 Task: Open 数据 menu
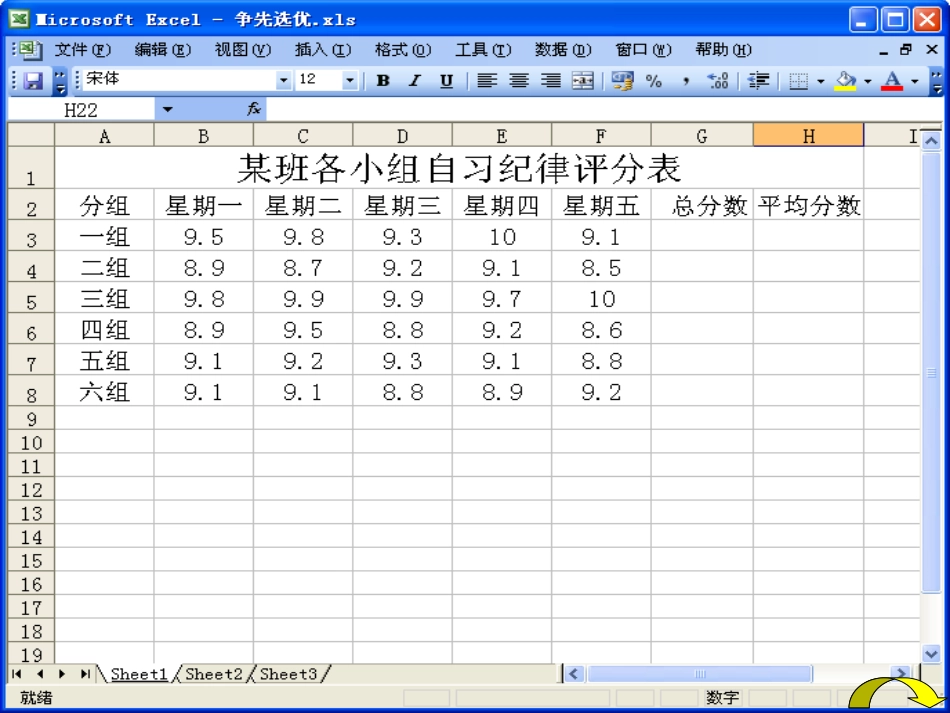tap(563, 50)
